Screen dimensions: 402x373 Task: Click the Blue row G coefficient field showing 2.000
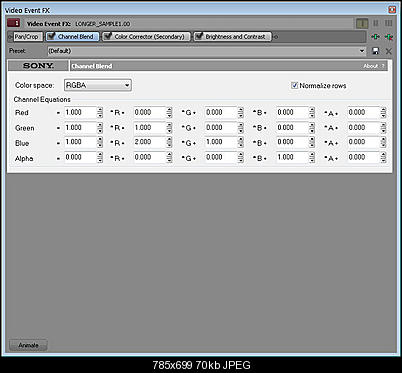click(x=150, y=142)
